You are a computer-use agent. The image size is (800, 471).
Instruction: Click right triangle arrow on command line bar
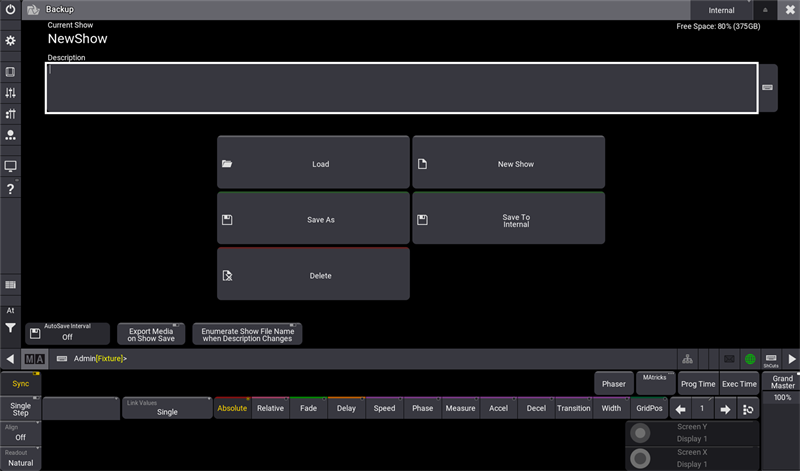[792, 359]
